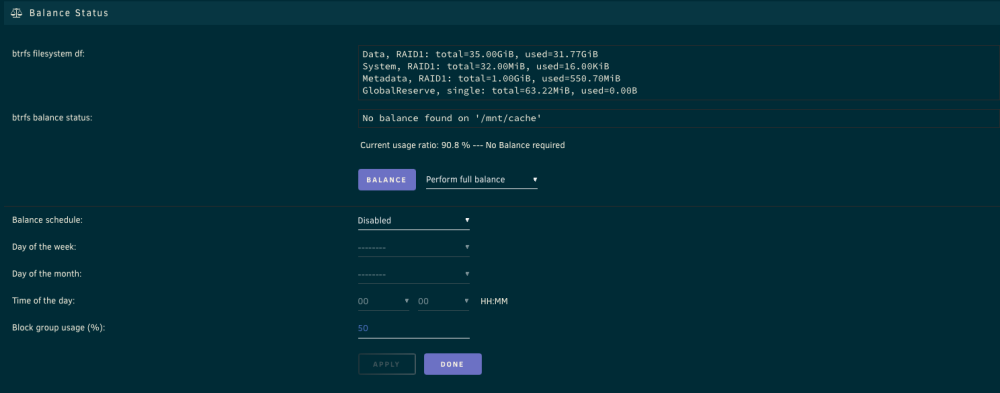Click the 'HH:MM' hint text
Image resolution: width=1000 pixels, height=393 pixels.
[494, 301]
